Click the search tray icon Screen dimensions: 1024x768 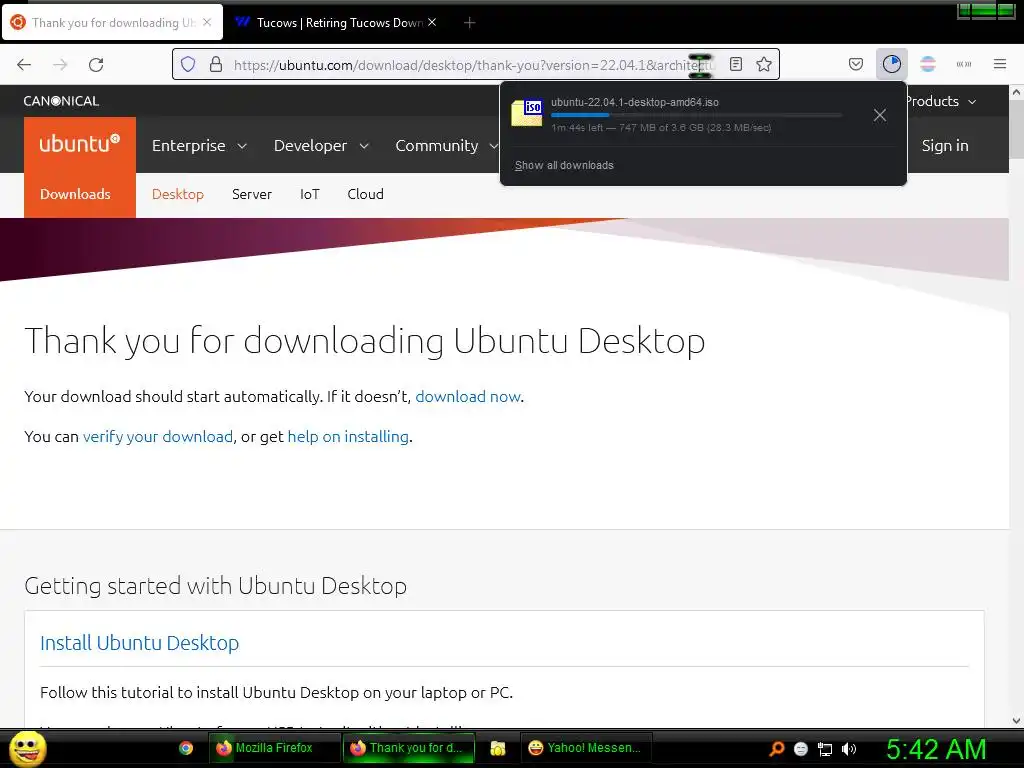[776, 749]
